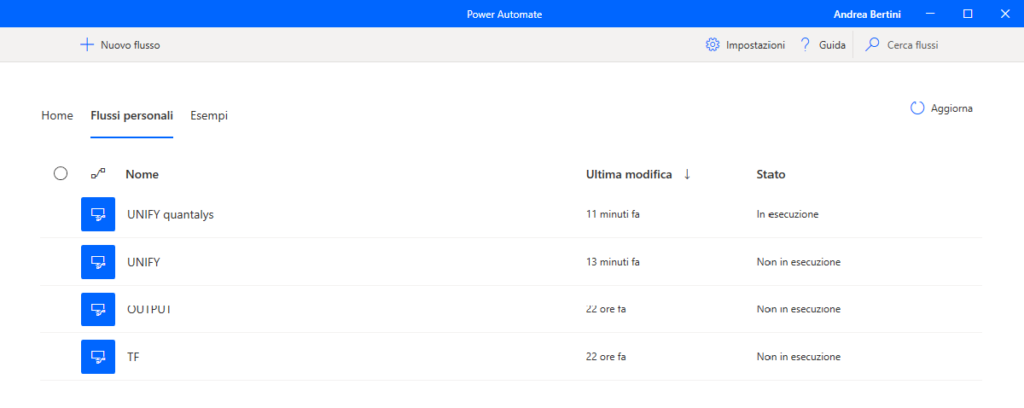Select the TF flow name
1024x408 pixels.
coord(133,356)
